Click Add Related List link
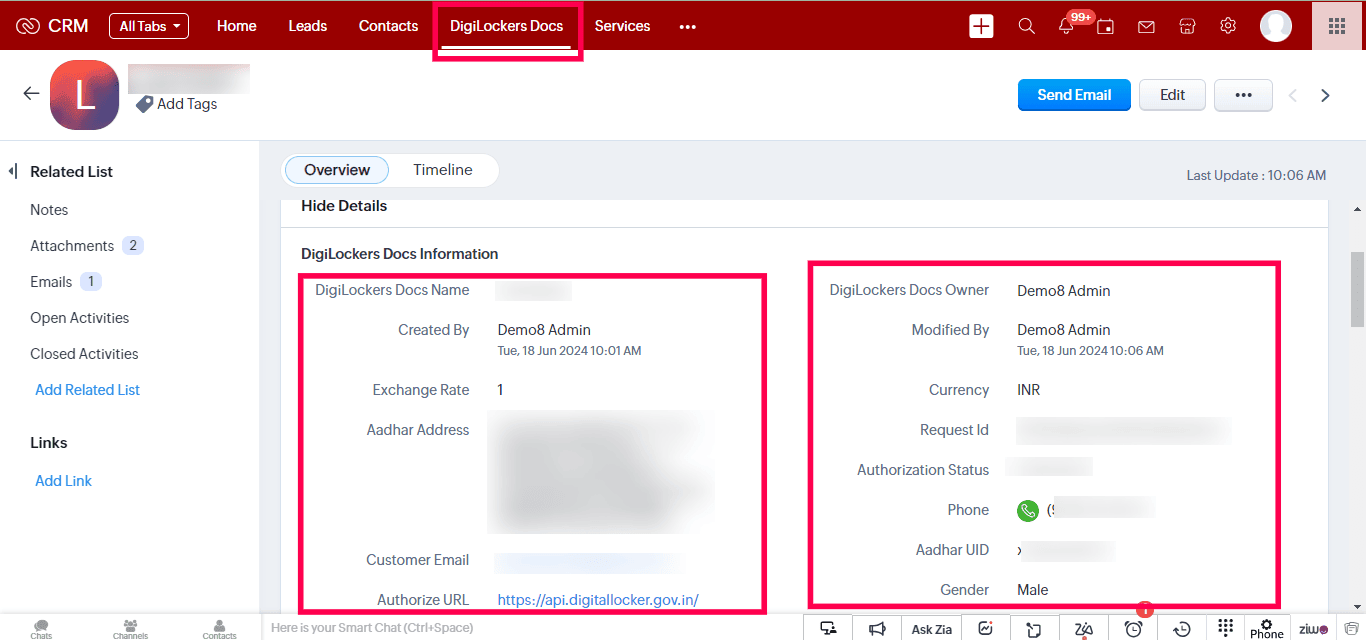 tap(88, 390)
